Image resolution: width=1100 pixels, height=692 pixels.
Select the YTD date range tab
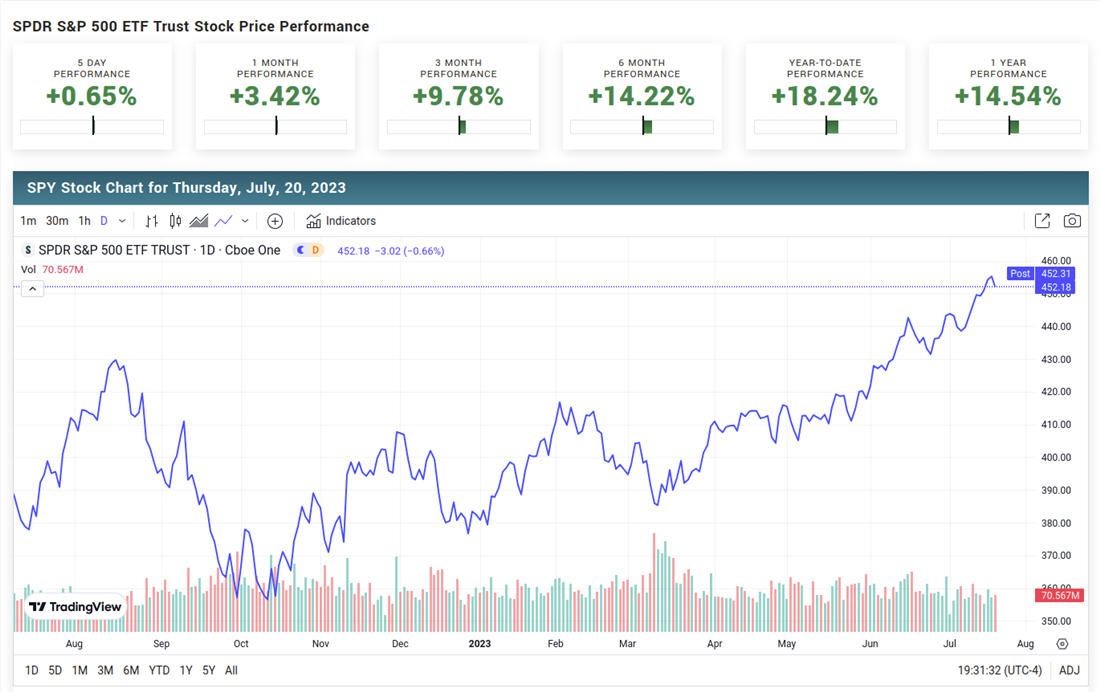(159, 671)
